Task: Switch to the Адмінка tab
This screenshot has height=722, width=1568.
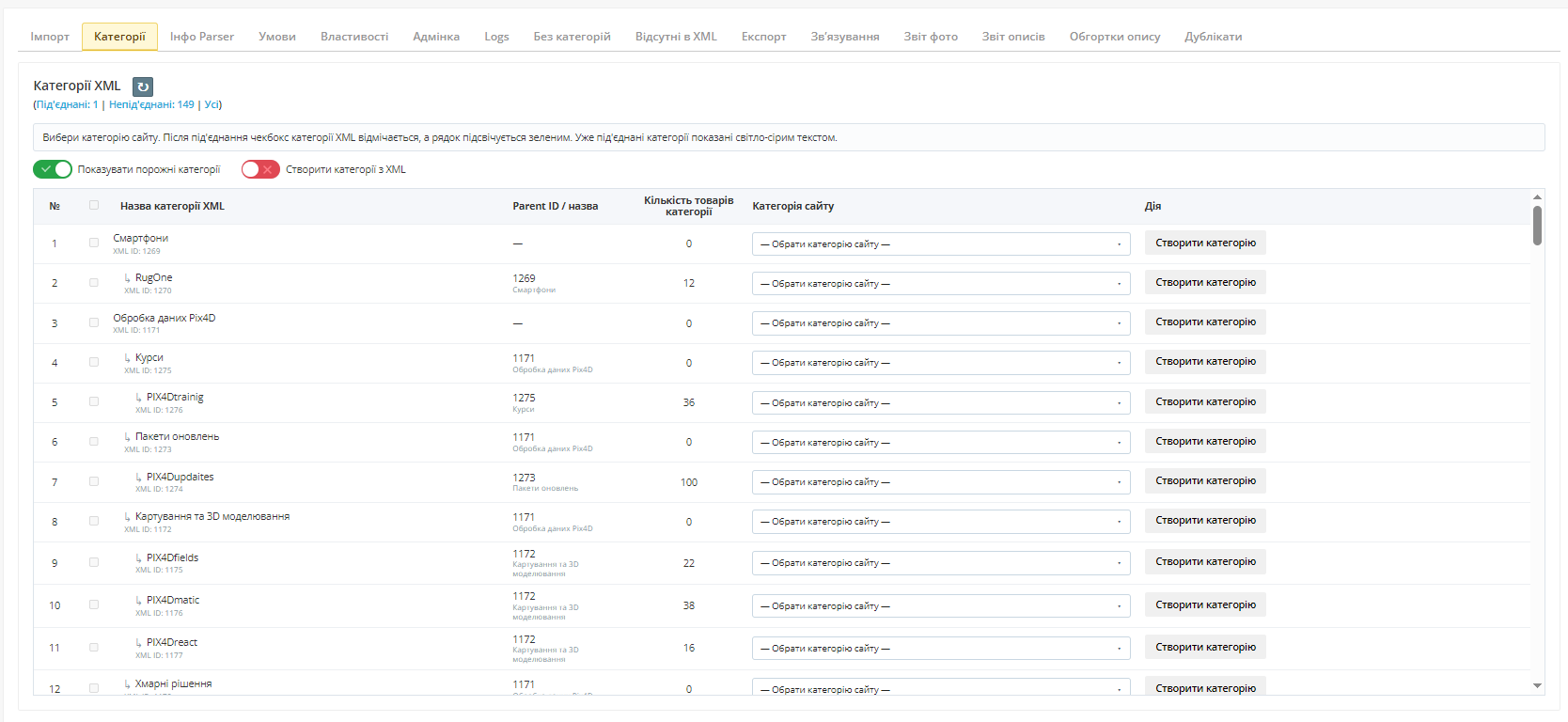Action: pyautogui.click(x=436, y=37)
